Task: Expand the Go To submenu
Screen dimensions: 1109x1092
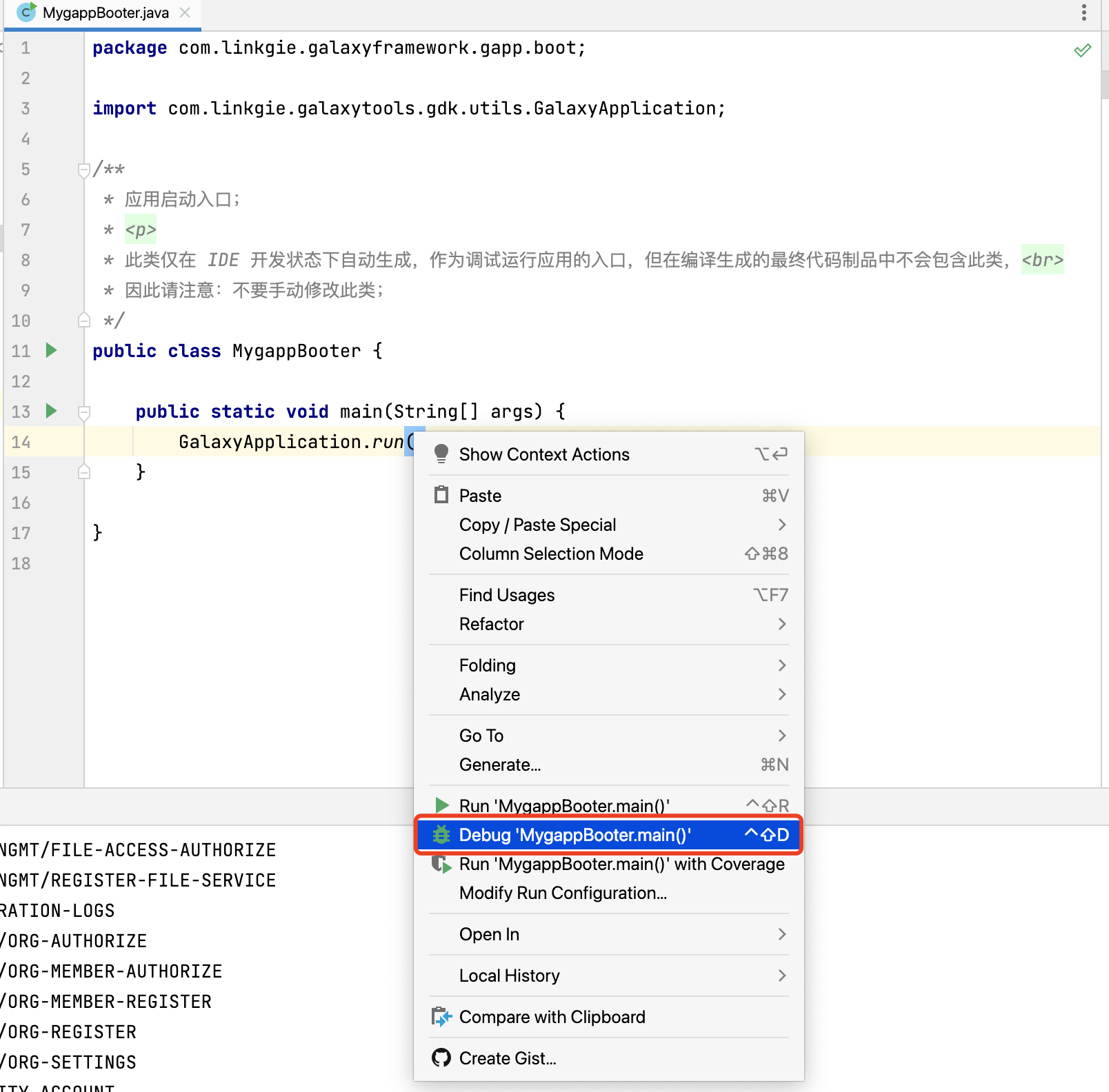Action: tap(609, 736)
